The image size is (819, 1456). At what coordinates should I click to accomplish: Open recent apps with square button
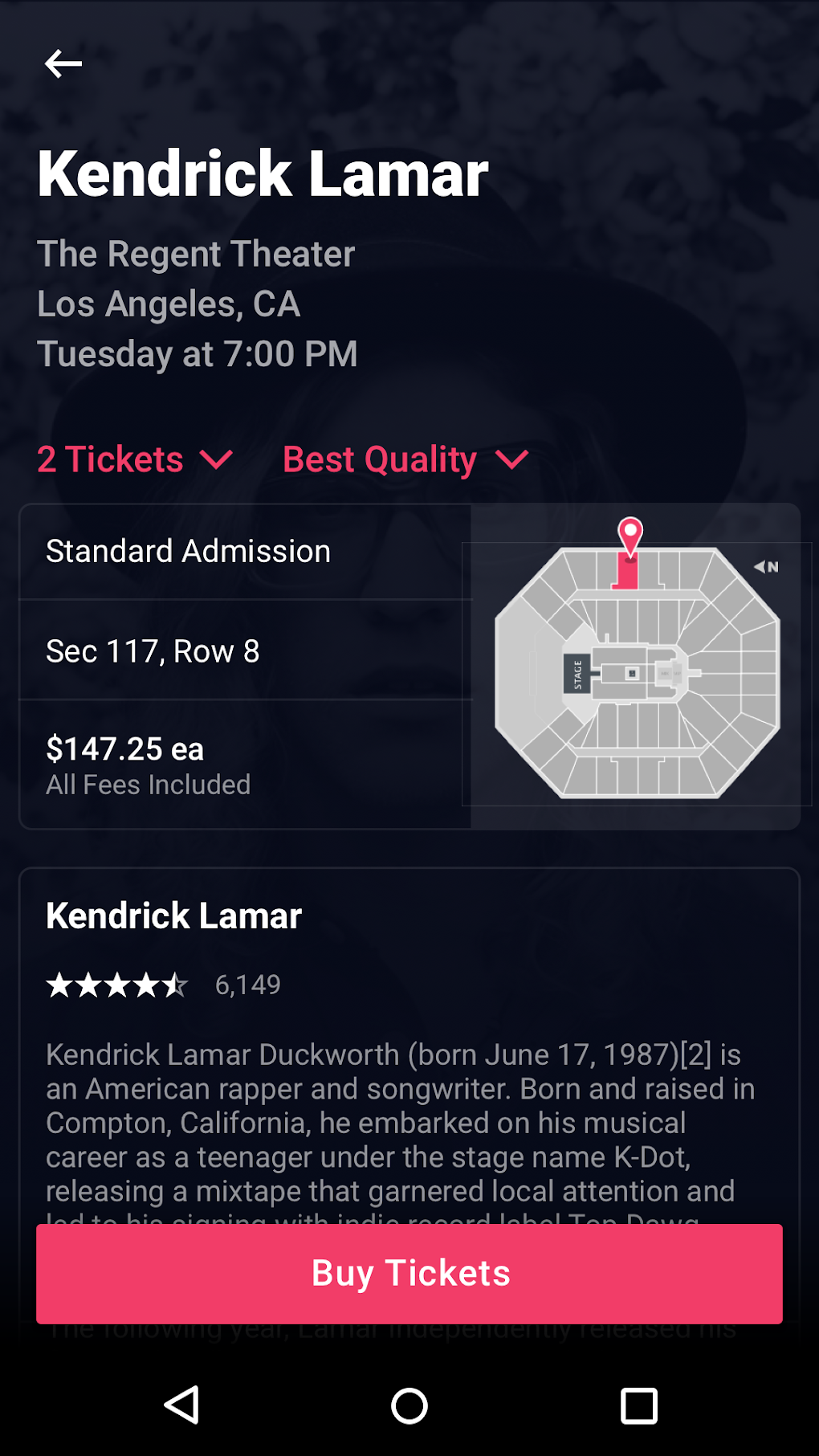tap(638, 1405)
